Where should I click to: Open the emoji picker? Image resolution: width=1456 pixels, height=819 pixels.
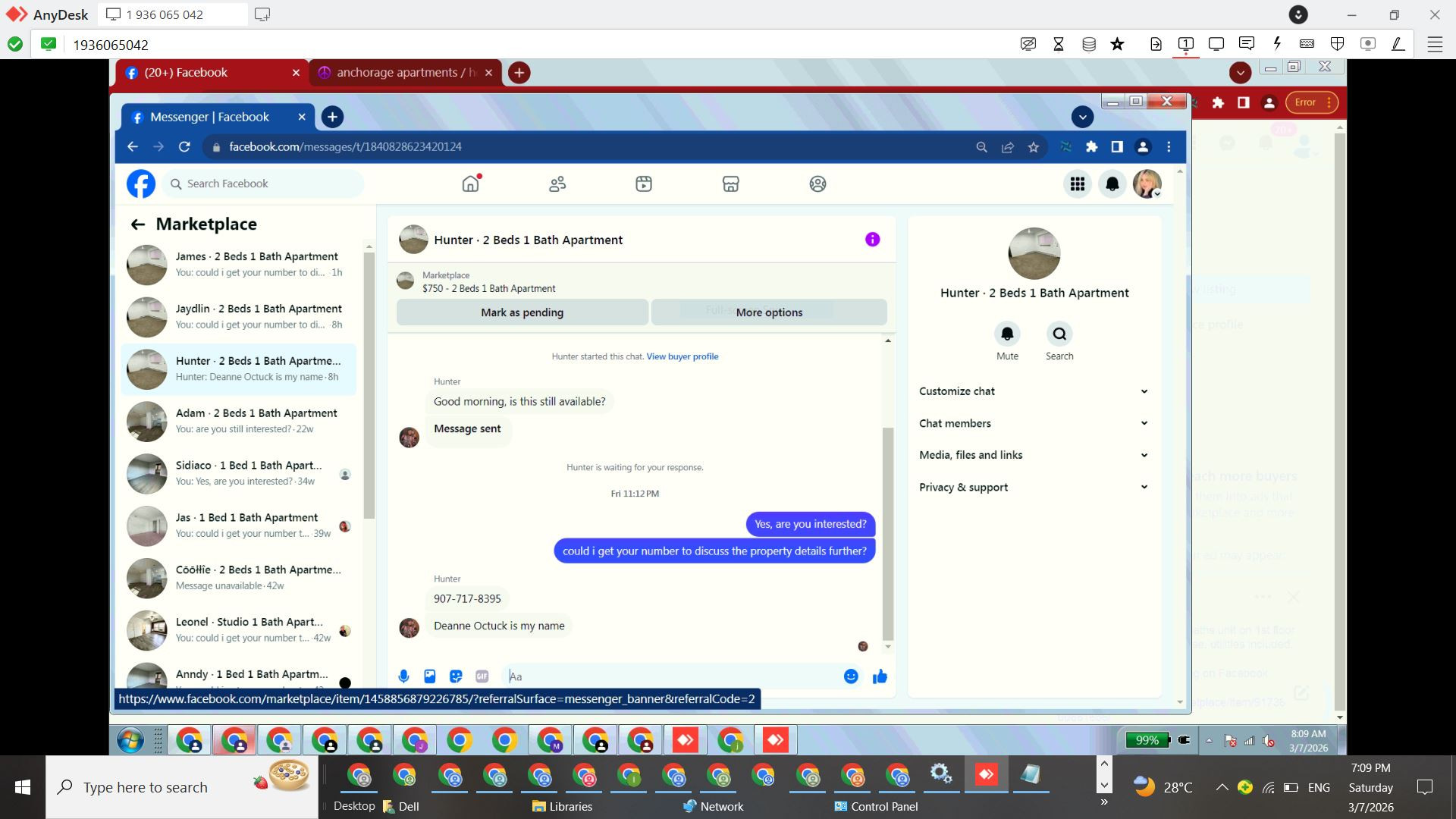click(x=851, y=676)
